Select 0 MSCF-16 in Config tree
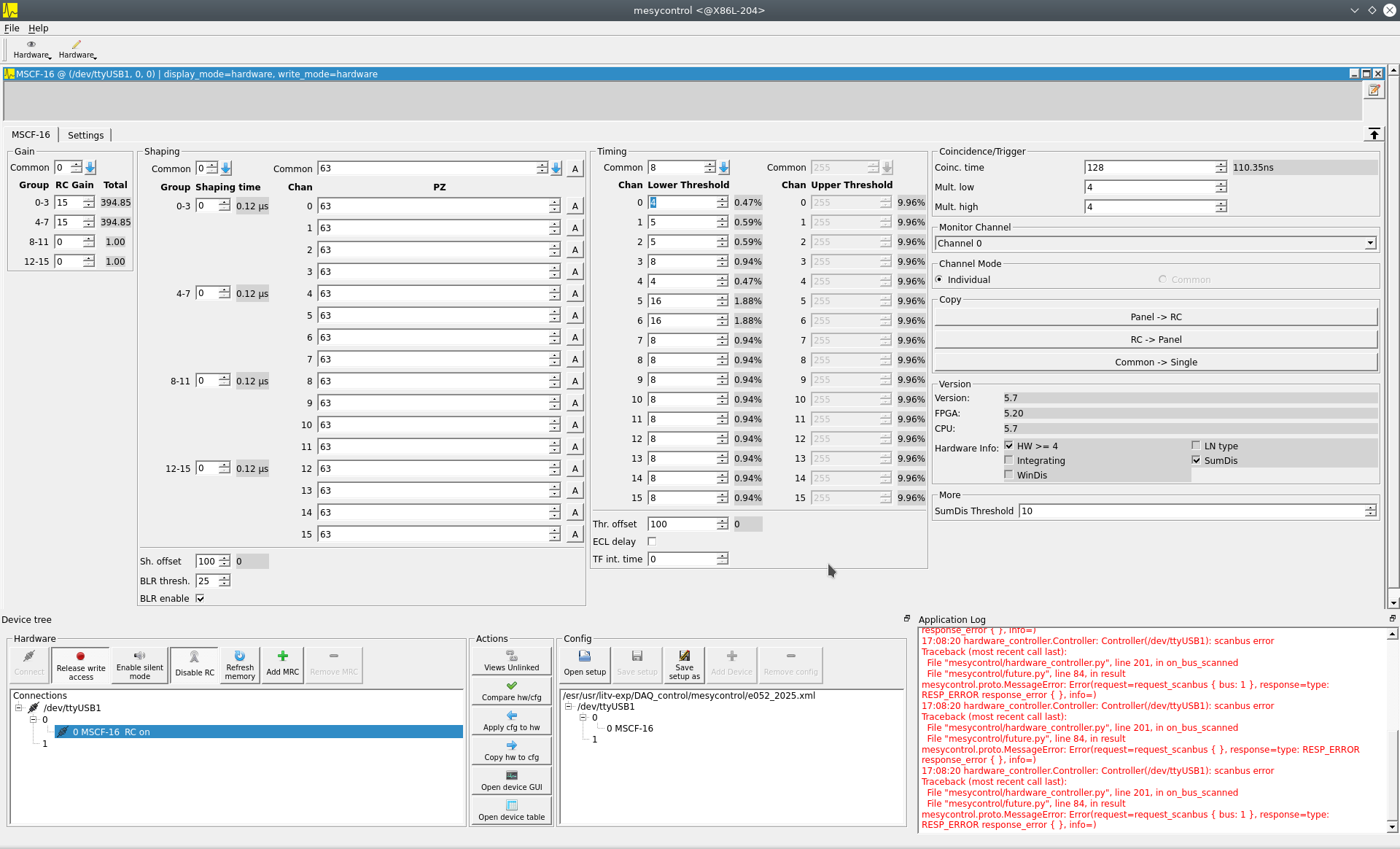1400x849 pixels. 630,728
